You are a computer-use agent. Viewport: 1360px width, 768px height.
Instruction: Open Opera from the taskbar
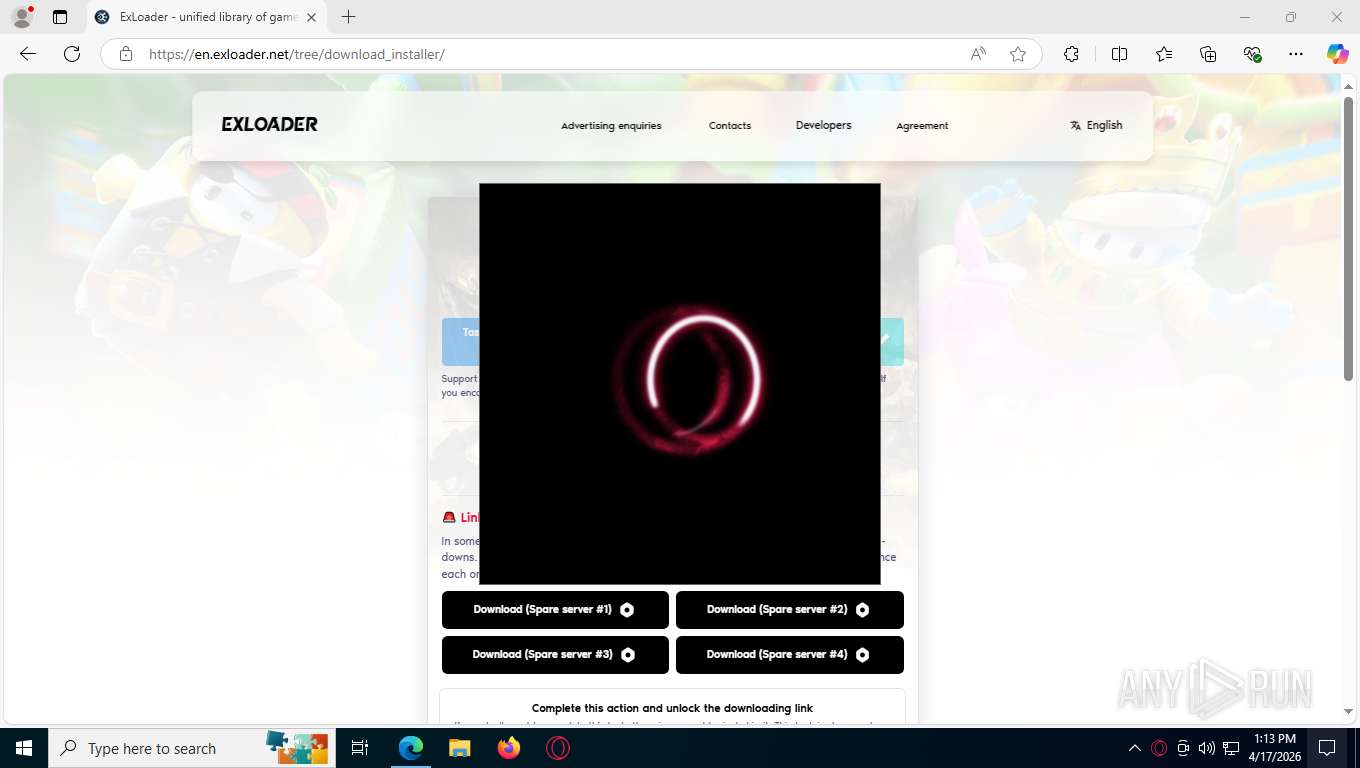point(558,748)
